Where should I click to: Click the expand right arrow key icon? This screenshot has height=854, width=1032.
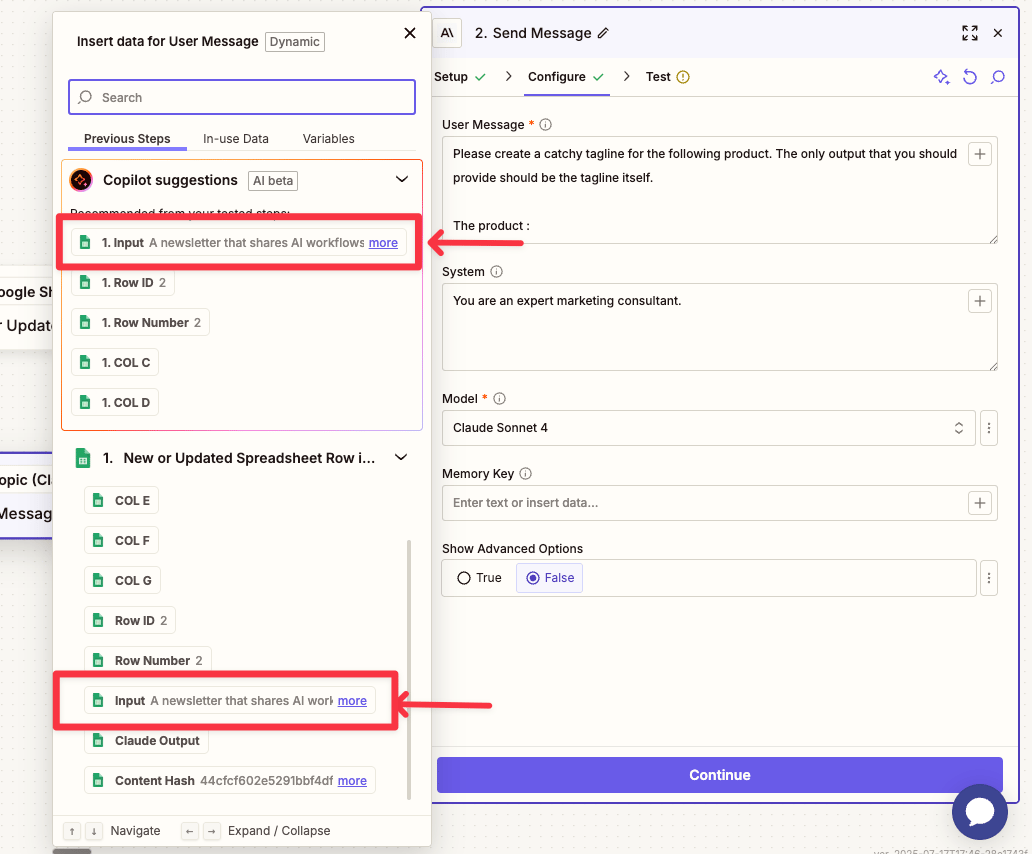click(x=211, y=831)
